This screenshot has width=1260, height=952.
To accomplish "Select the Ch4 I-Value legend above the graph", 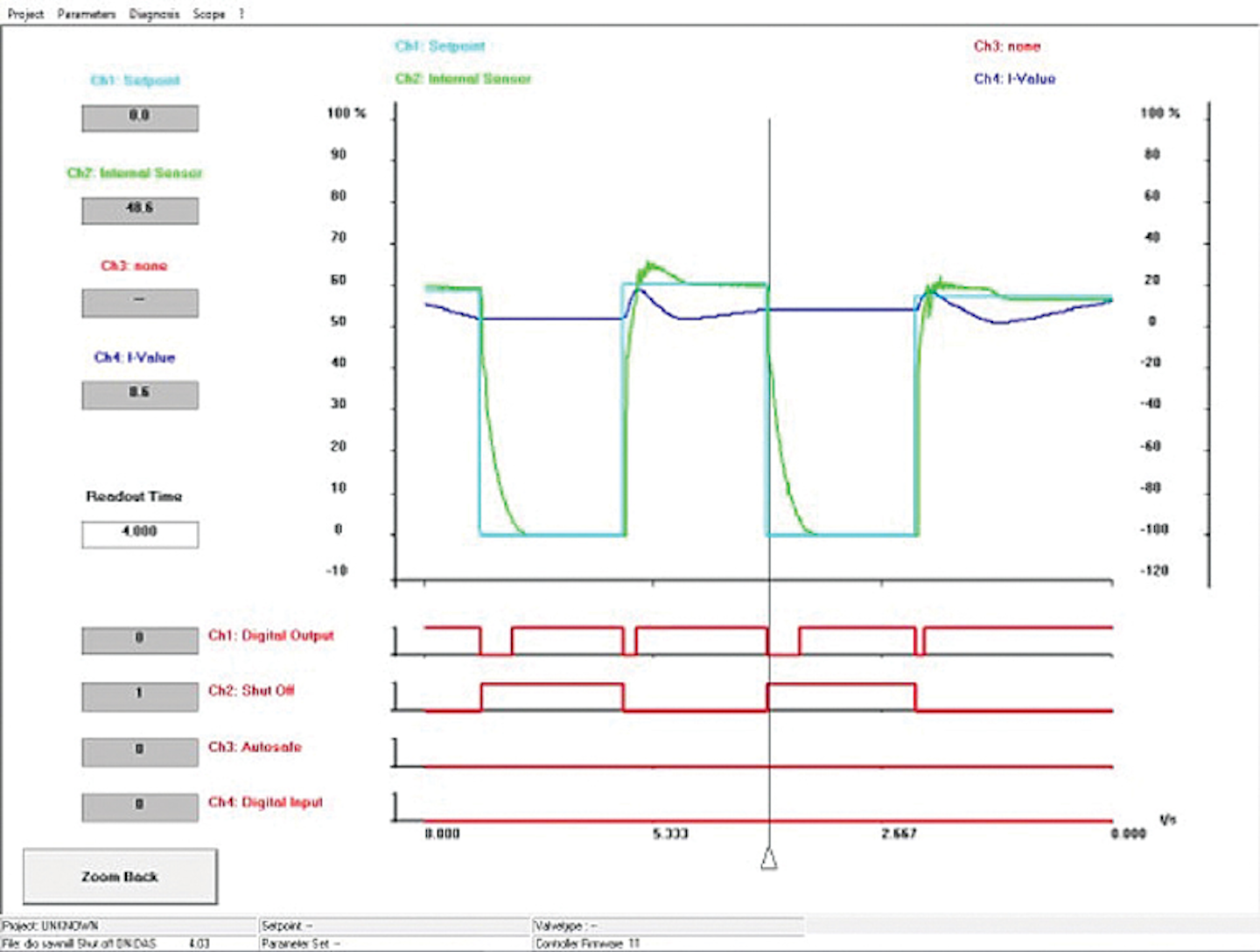I will (x=1014, y=79).
